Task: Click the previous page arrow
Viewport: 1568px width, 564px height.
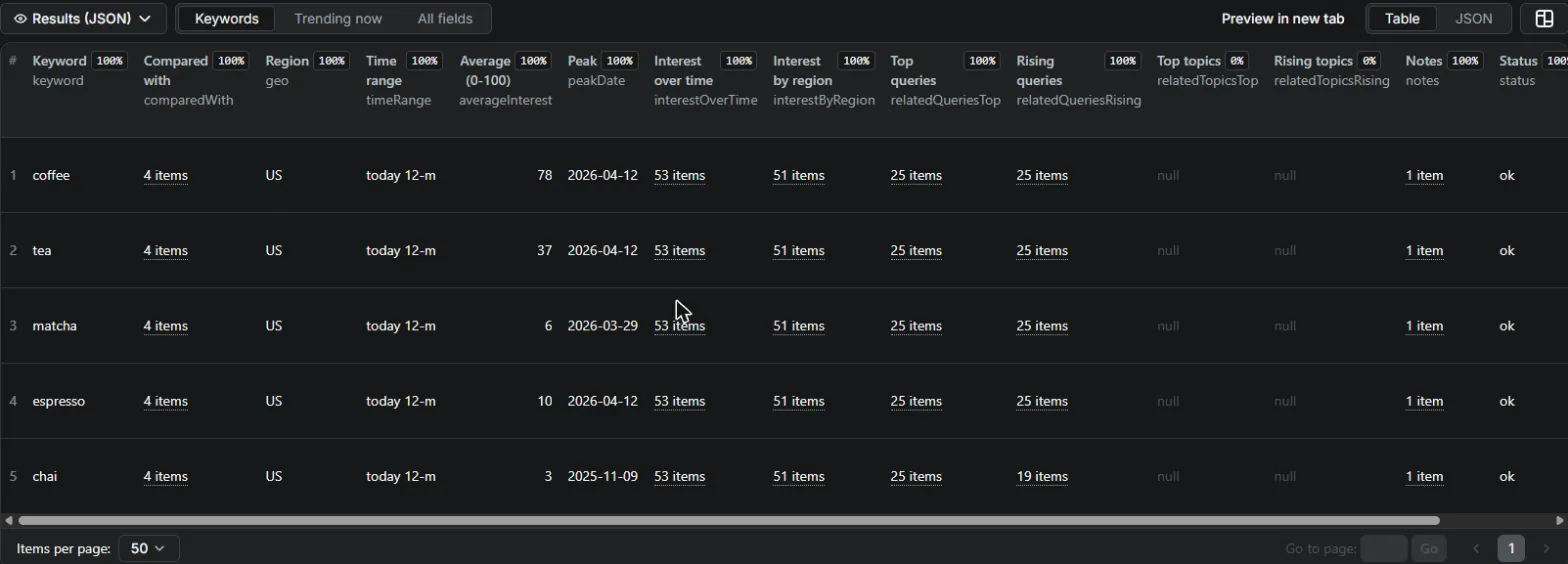Action: tap(1476, 548)
